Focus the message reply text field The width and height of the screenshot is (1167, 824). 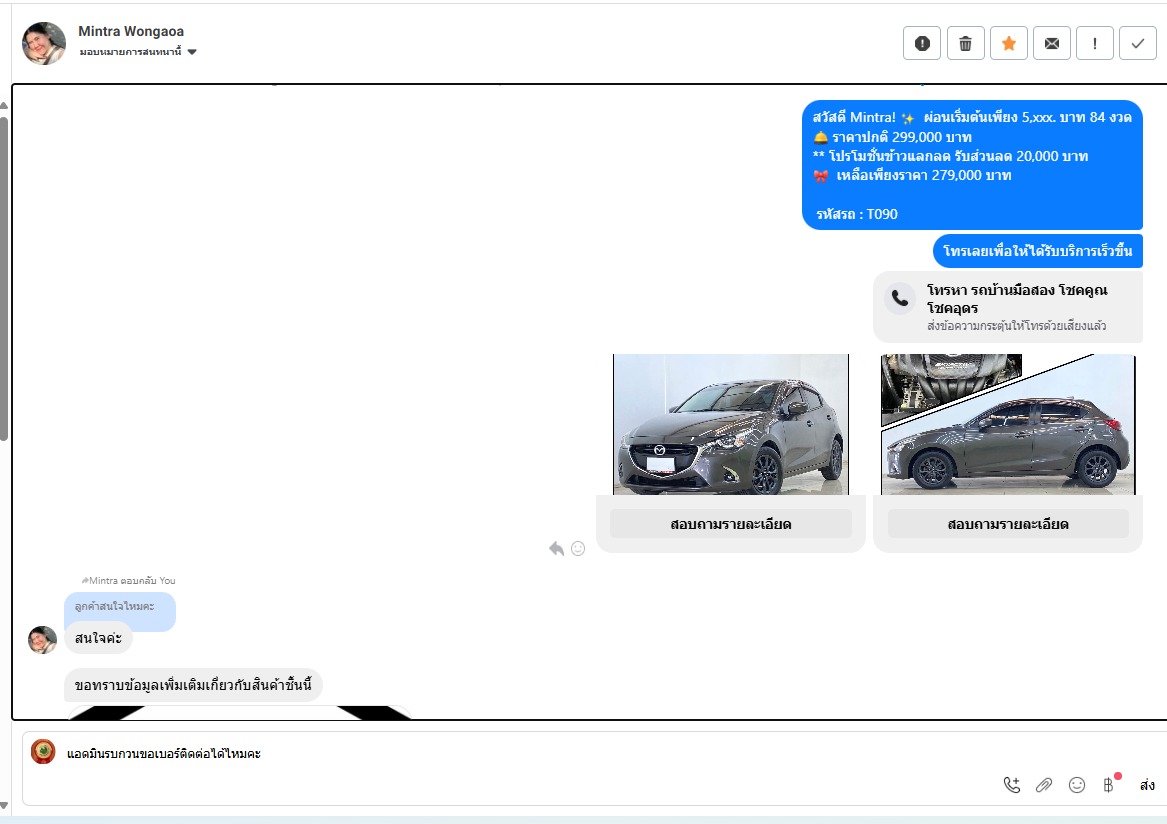click(500, 754)
